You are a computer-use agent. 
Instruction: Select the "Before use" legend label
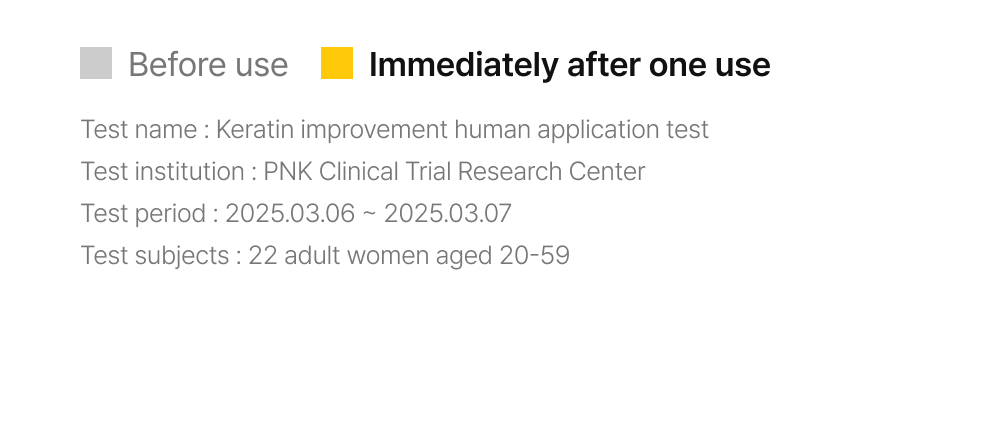[x=208, y=65]
